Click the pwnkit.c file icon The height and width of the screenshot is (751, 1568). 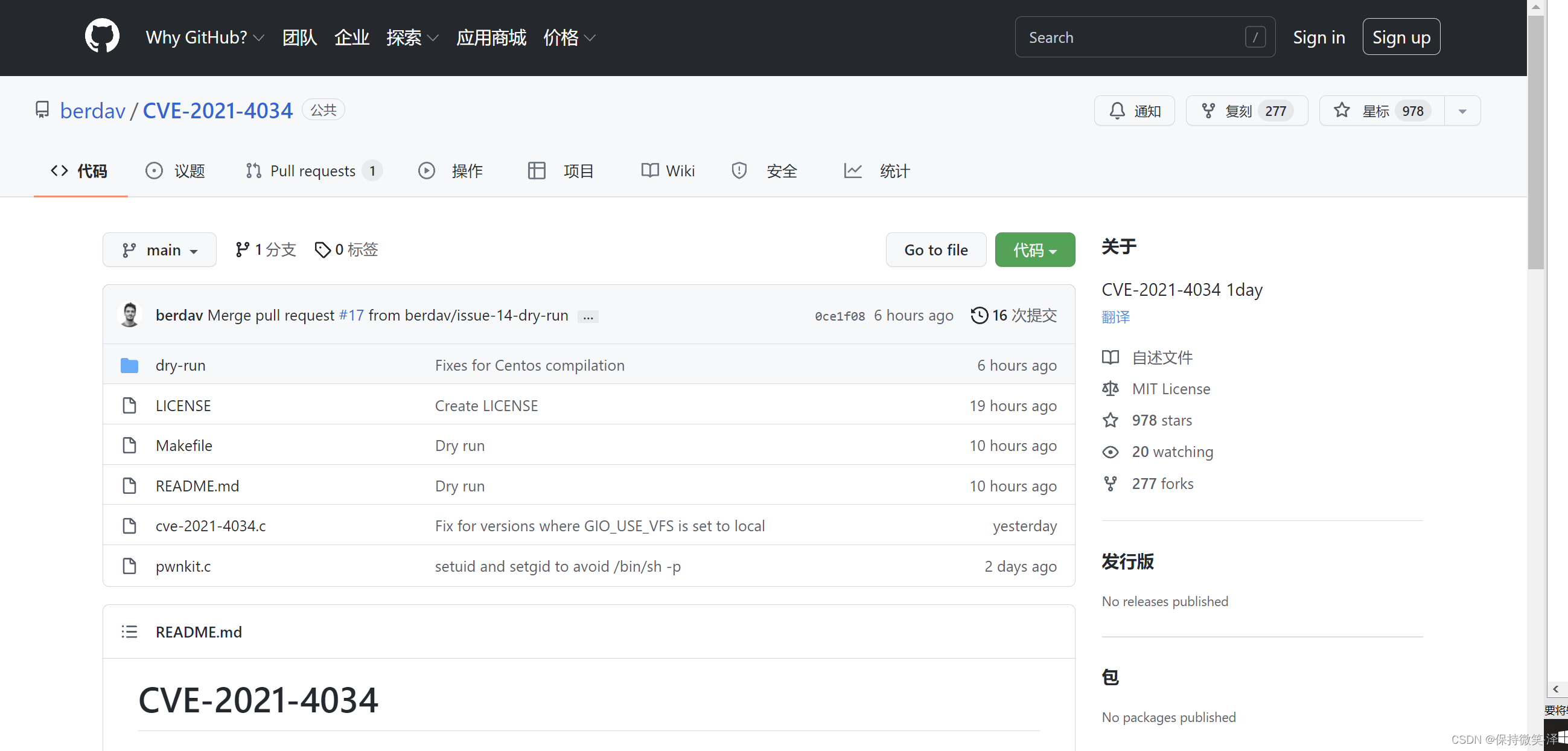coord(129,566)
